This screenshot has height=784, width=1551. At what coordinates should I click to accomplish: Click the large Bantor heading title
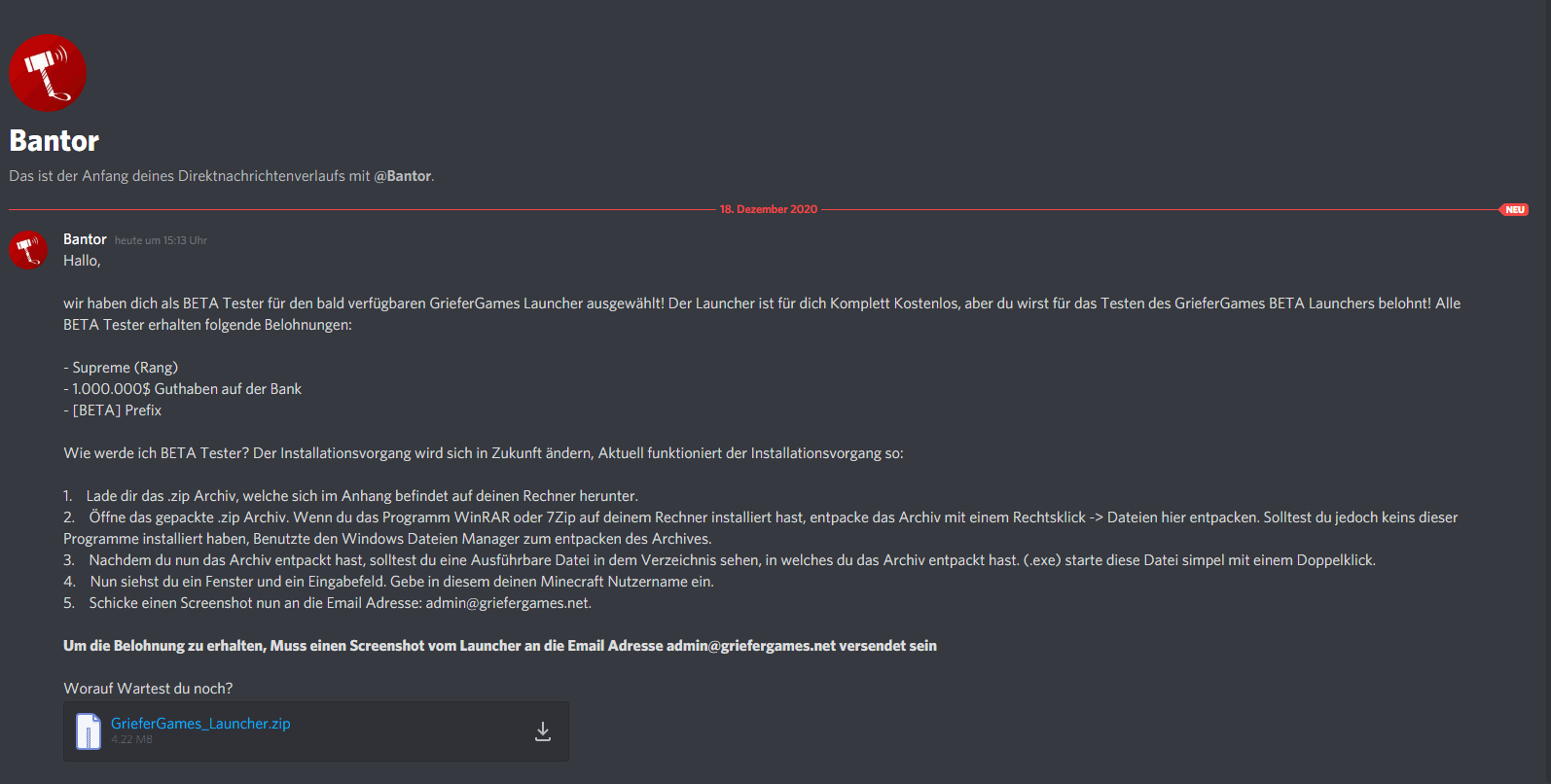point(54,141)
